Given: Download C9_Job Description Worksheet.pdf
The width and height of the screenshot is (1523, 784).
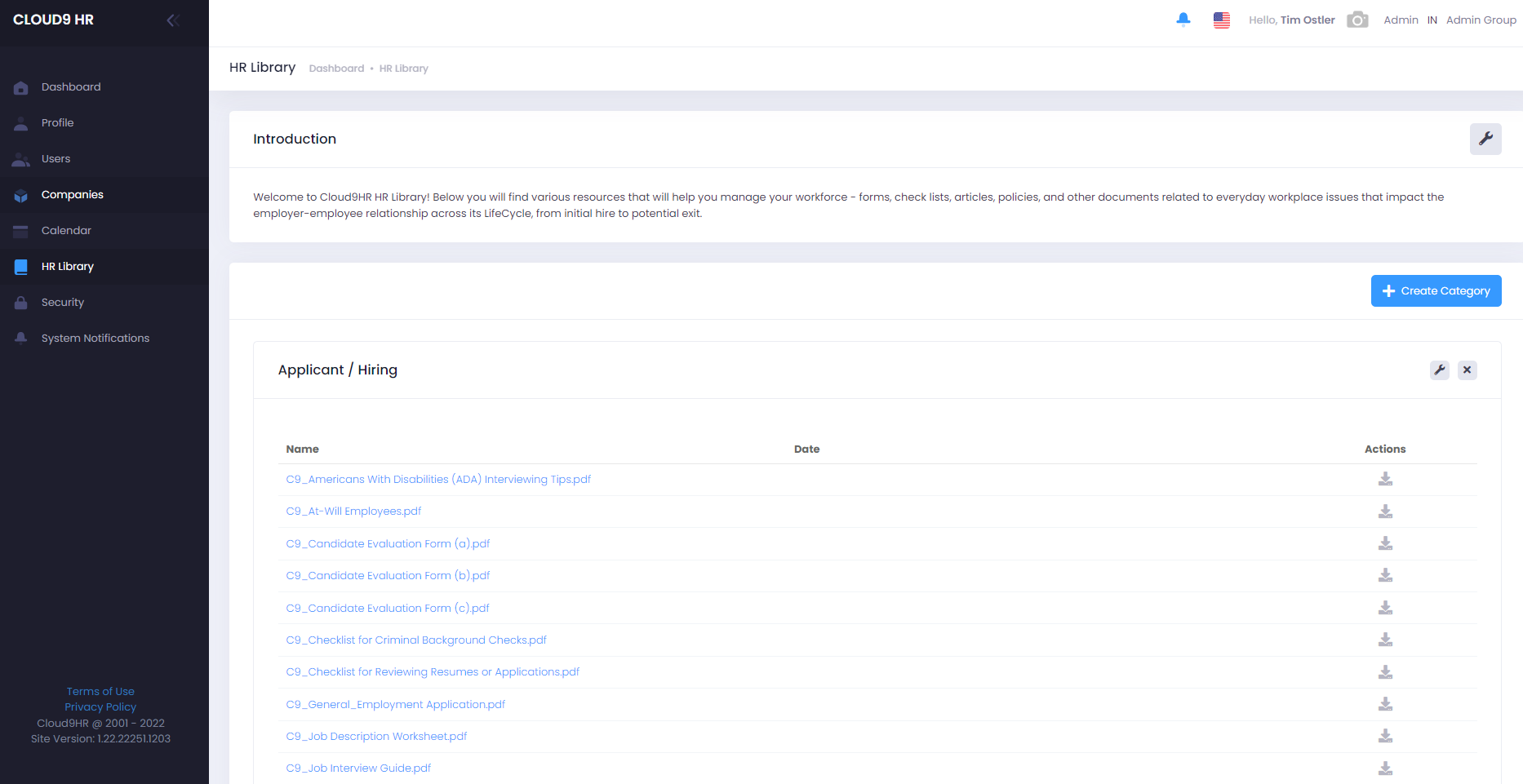Looking at the screenshot, I should (x=1385, y=736).
